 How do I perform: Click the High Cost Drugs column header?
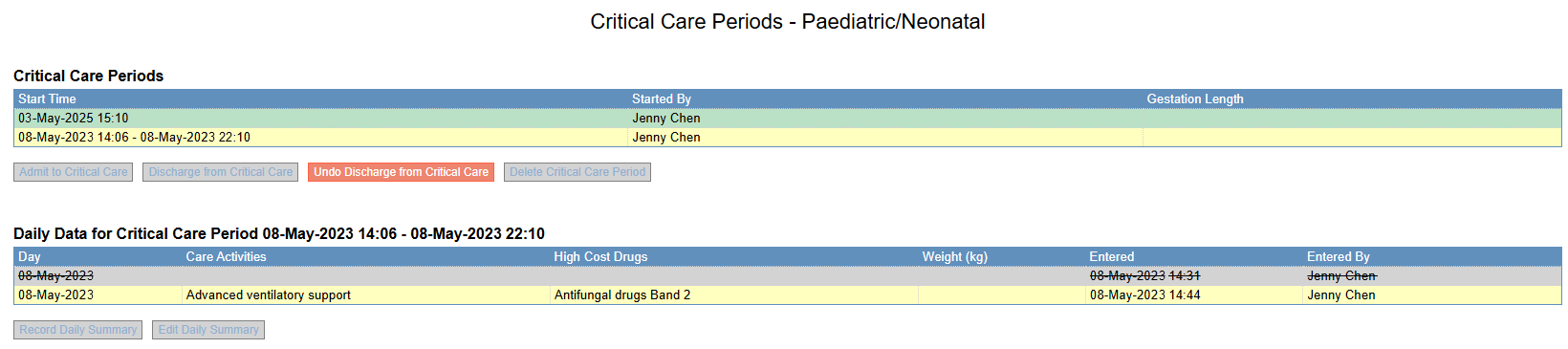point(600,257)
